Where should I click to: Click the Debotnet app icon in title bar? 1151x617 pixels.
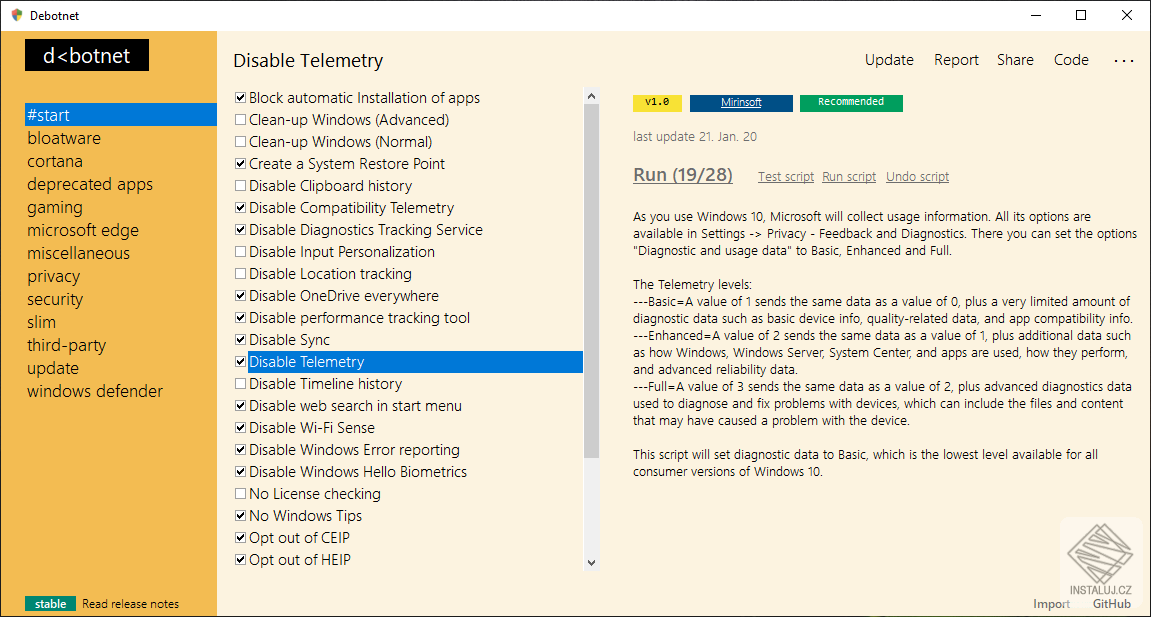point(16,15)
